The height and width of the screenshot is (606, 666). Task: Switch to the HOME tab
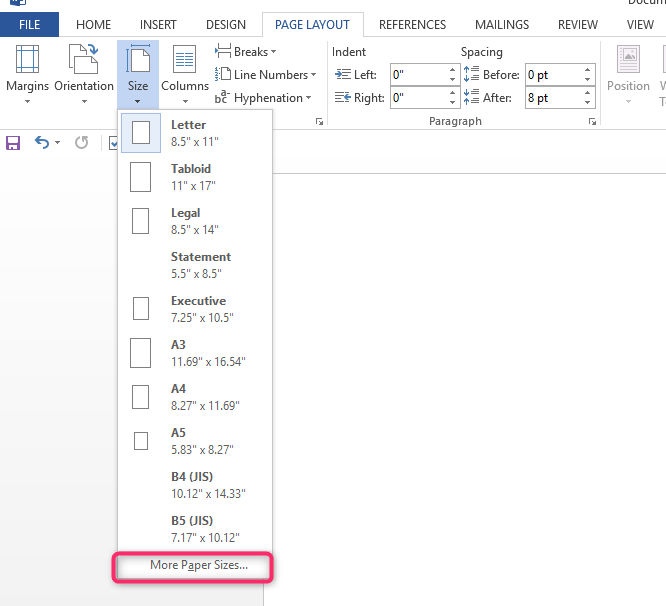93,25
